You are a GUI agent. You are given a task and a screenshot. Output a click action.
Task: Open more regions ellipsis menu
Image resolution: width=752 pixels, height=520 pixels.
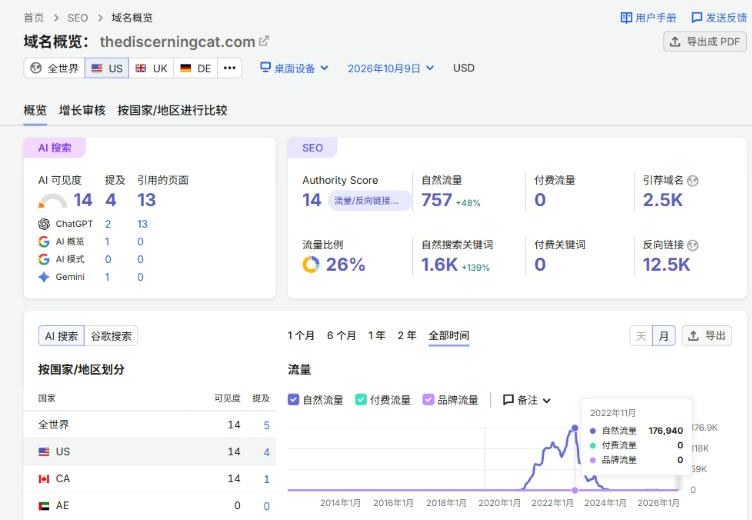(230, 68)
